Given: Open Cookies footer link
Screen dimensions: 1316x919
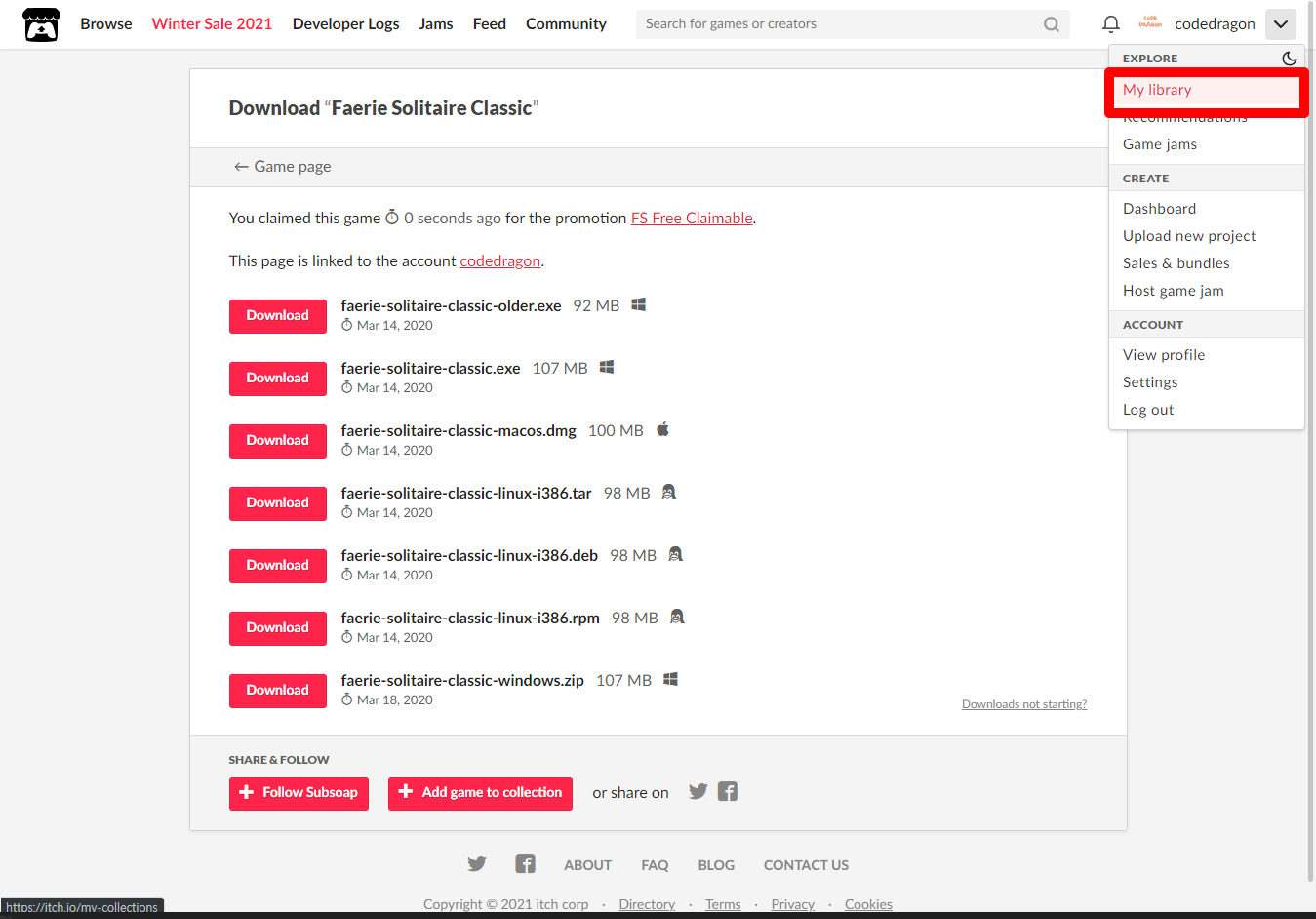Looking at the screenshot, I should coord(868,904).
